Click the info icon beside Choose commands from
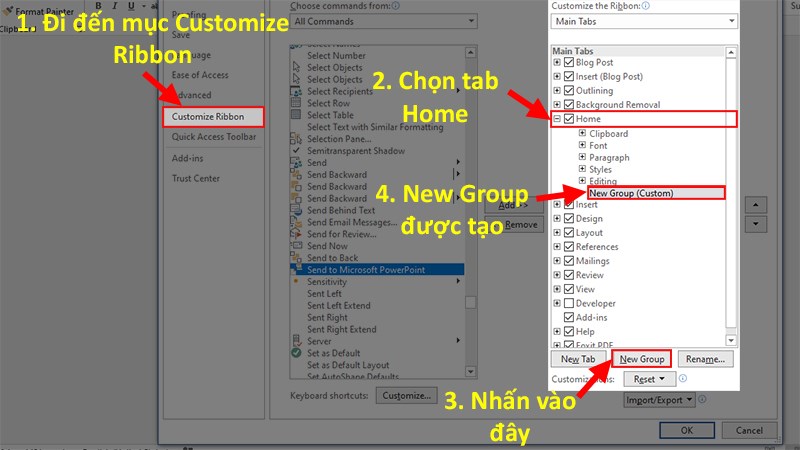The width and height of the screenshot is (800, 450). (x=395, y=6)
